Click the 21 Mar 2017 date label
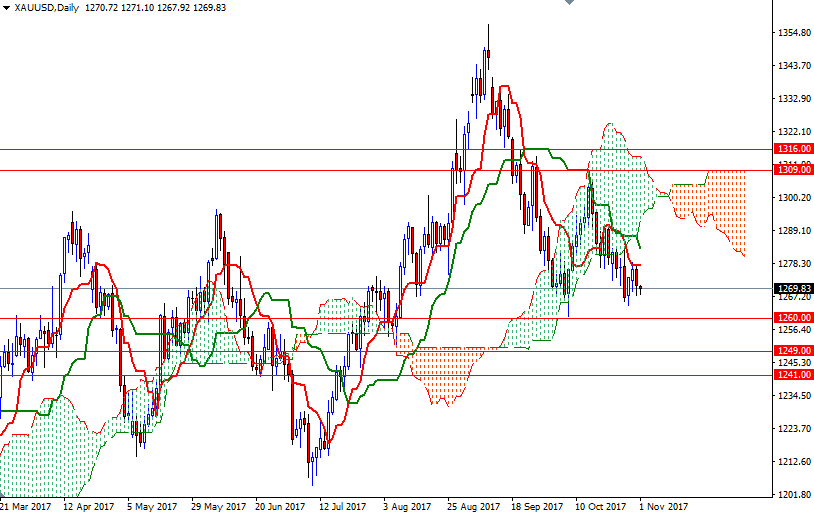Screen dimensions: 814x514 click(x=25, y=506)
